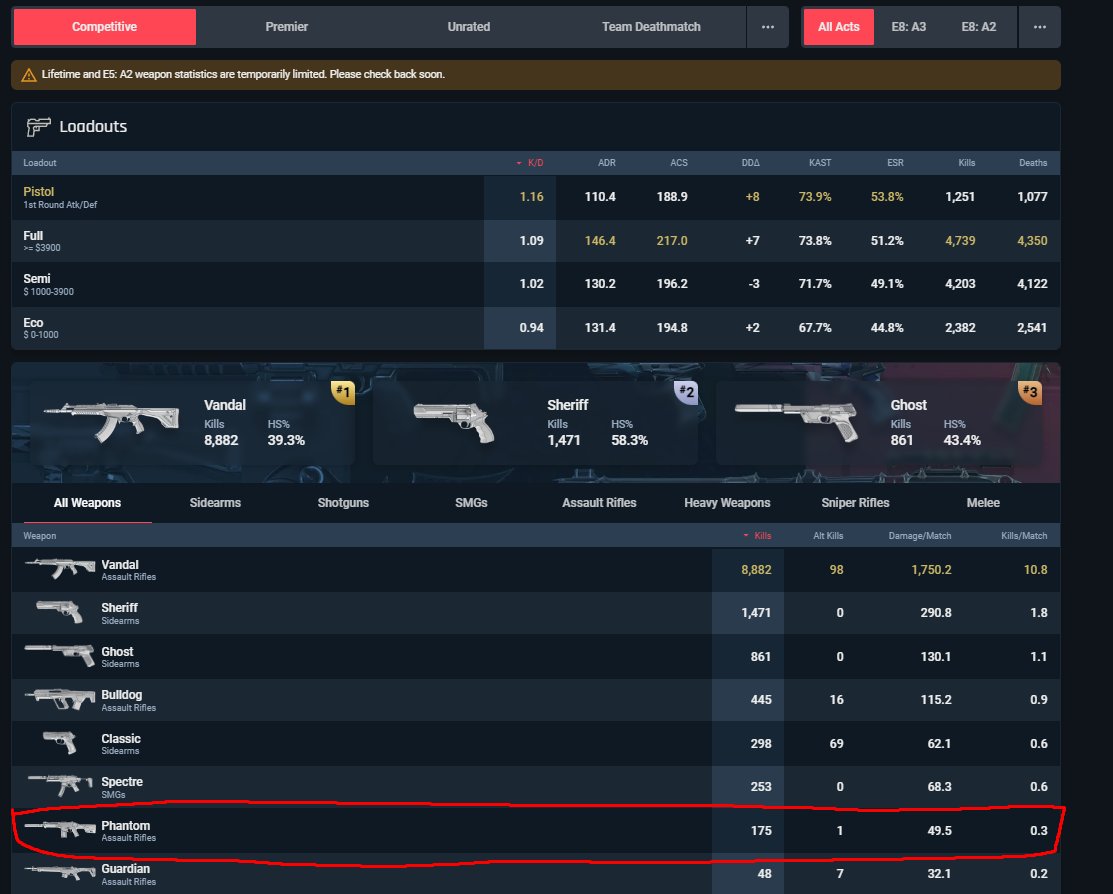Click the Spectre weapon name
This screenshot has height=894, width=1113.
pyautogui.click(x=122, y=781)
